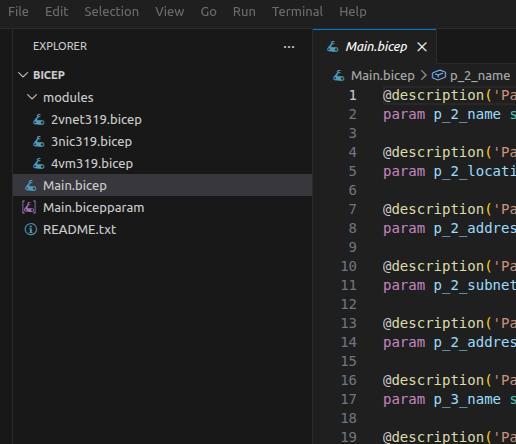
Task: Click the 4vm319.bicep bicep icon
Action: click(39, 164)
